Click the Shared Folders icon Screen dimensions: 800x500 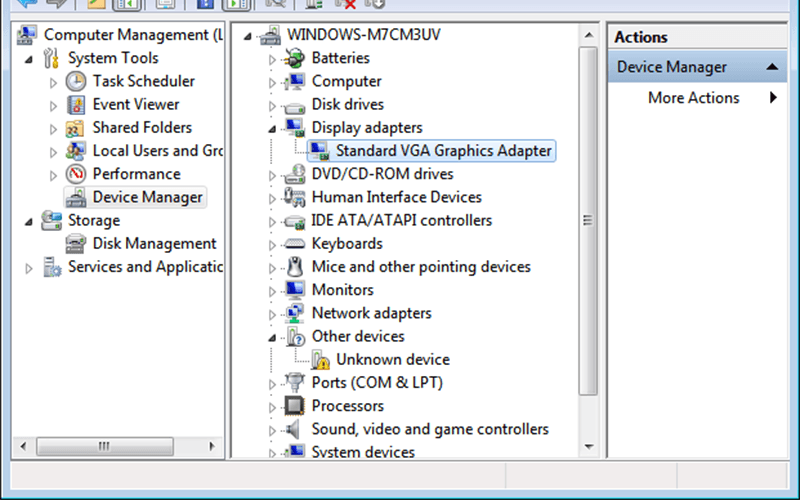76,128
